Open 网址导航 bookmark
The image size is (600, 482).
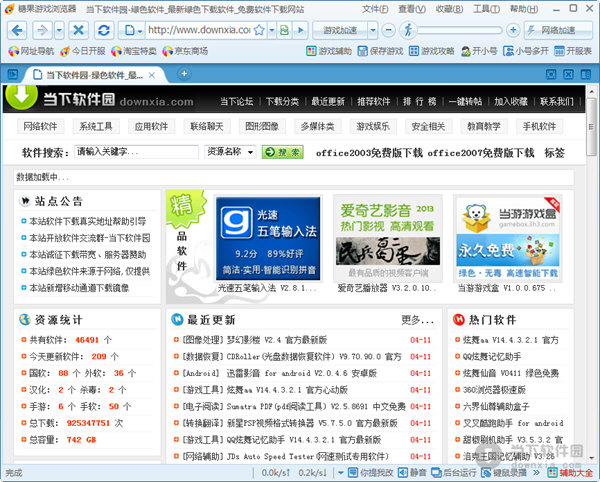pyautogui.click(x=31, y=51)
